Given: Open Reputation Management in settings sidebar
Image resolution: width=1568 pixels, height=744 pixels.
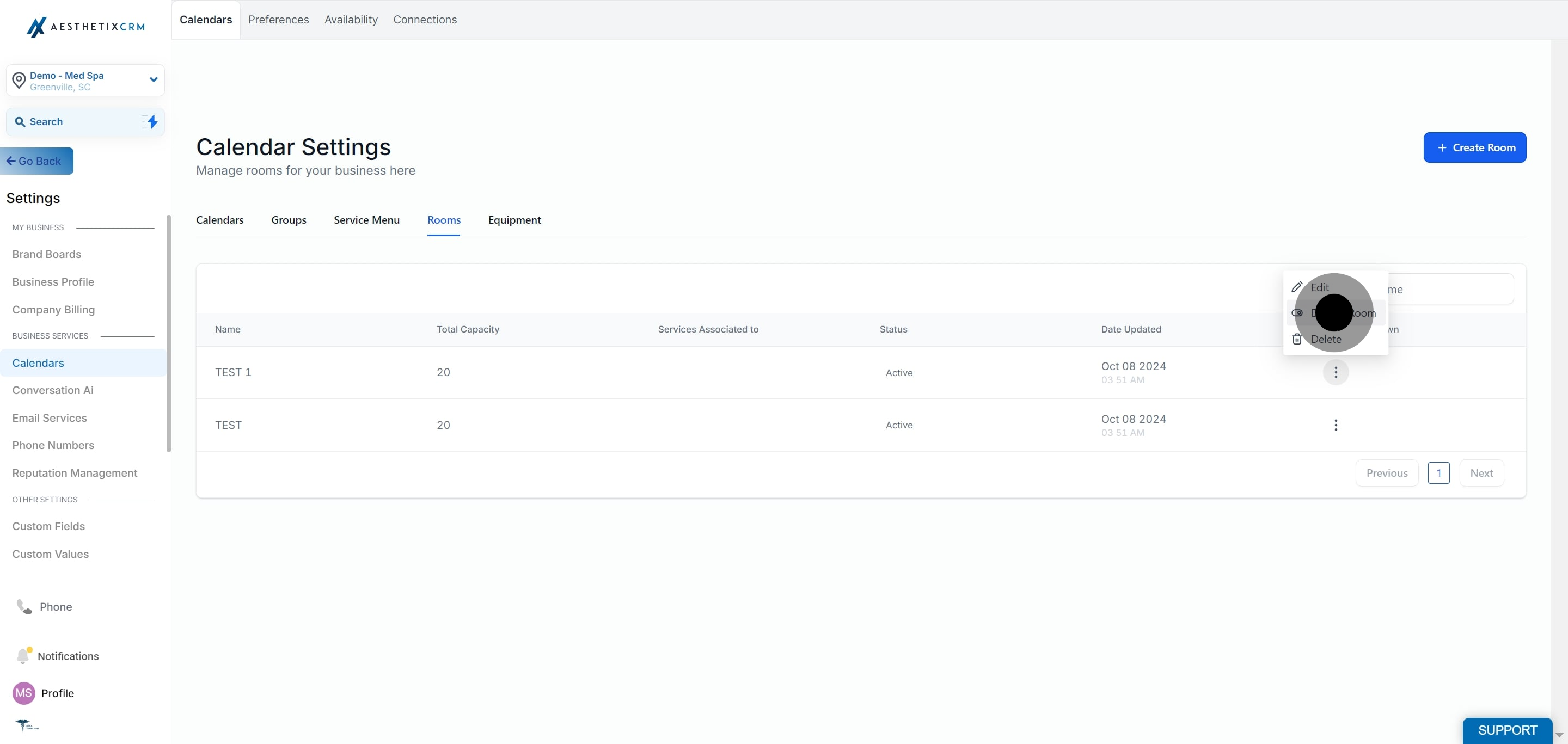Looking at the screenshot, I should click(x=75, y=472).
